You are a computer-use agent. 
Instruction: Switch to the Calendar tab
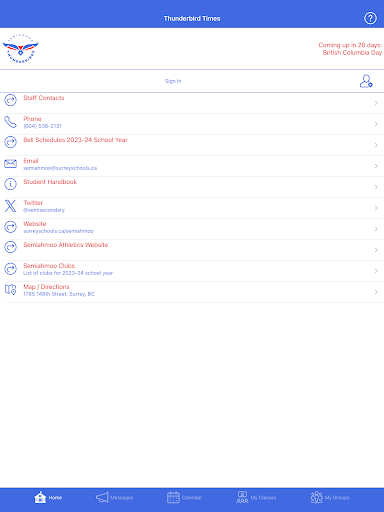coord(184,497)
